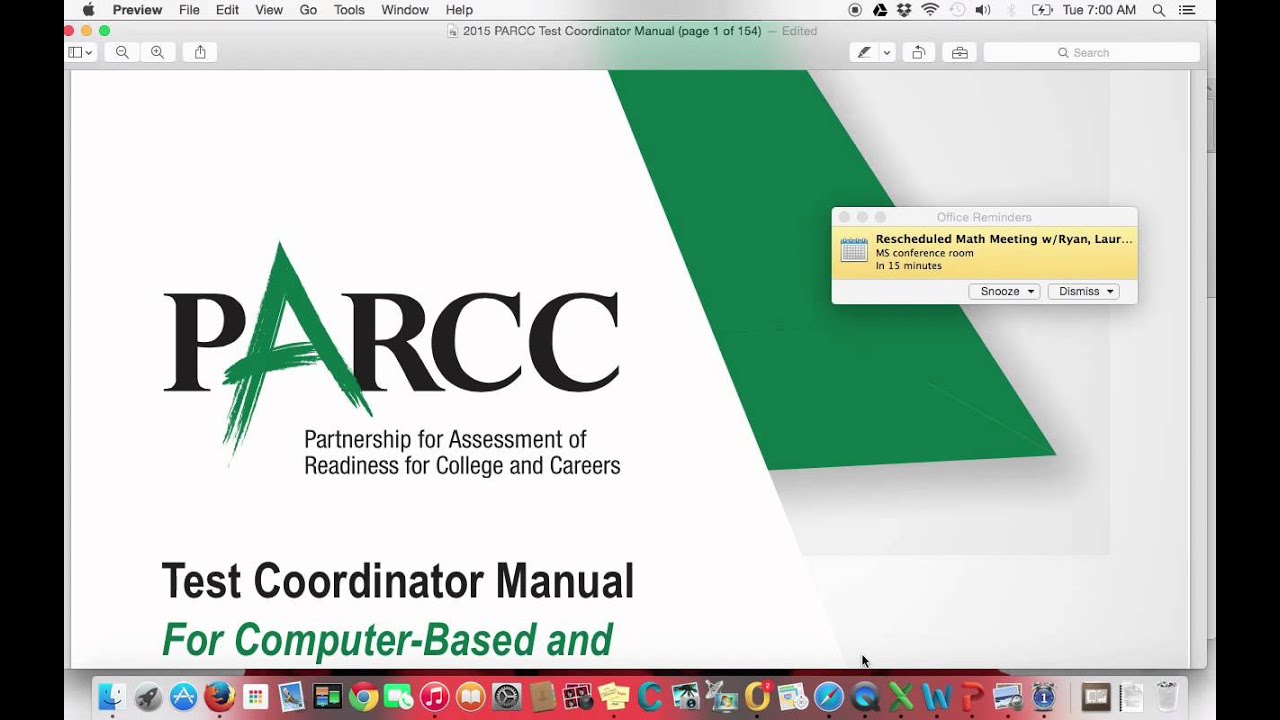Click the document title in title bar

tap(611, 31)
